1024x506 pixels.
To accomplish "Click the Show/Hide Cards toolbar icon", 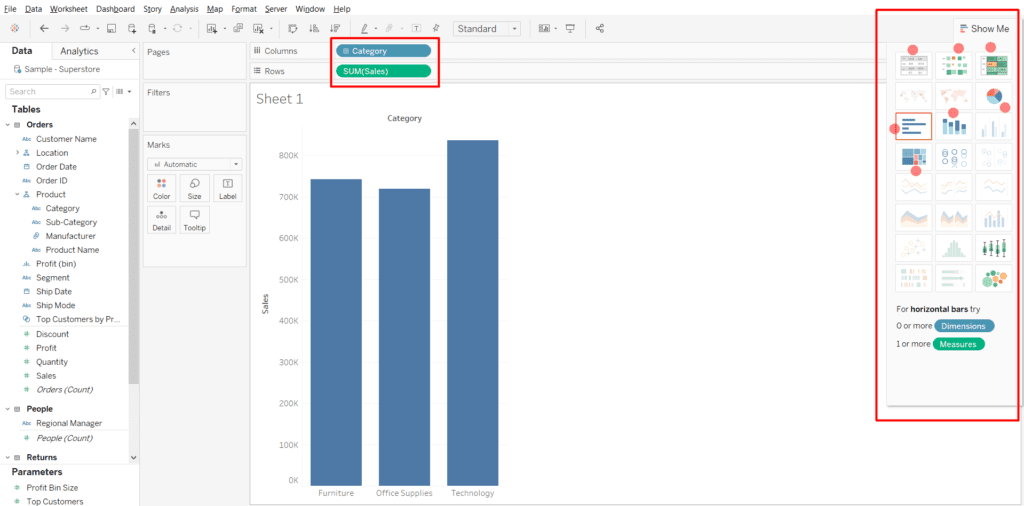I will [x=544, y=29].
